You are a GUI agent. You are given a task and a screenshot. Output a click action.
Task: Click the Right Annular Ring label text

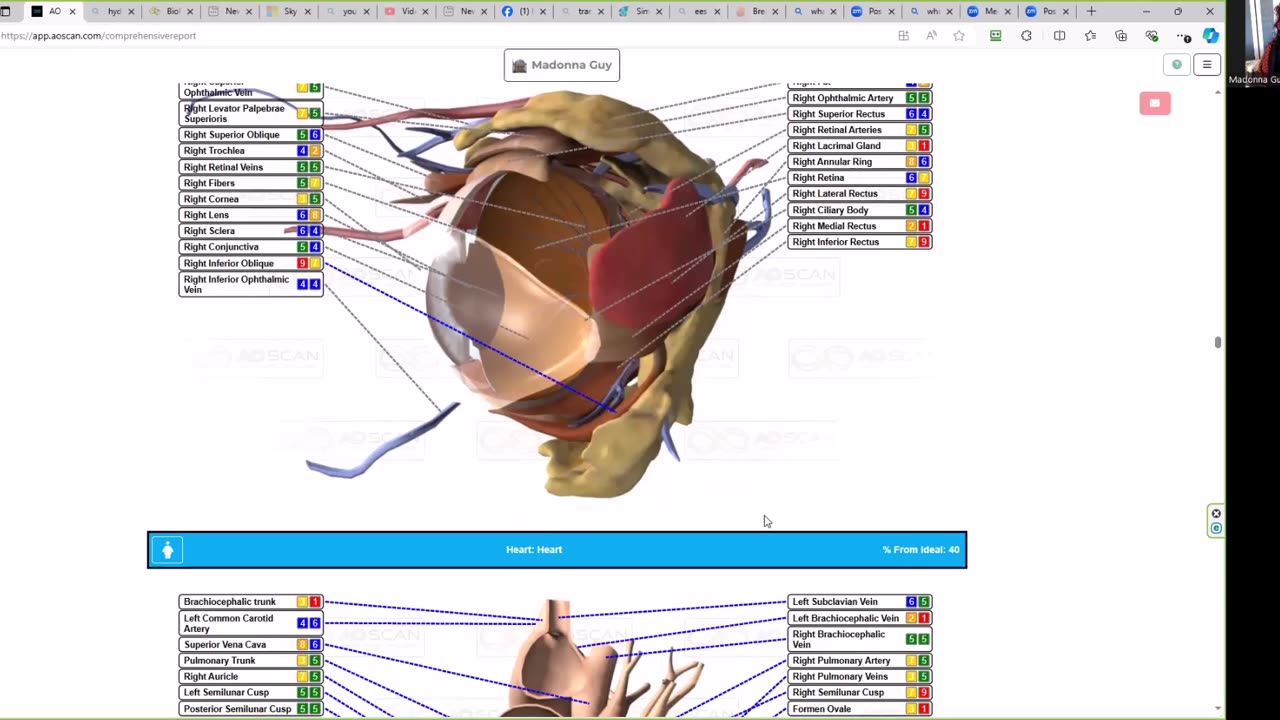pyautogui.click(x=832, y=162)
